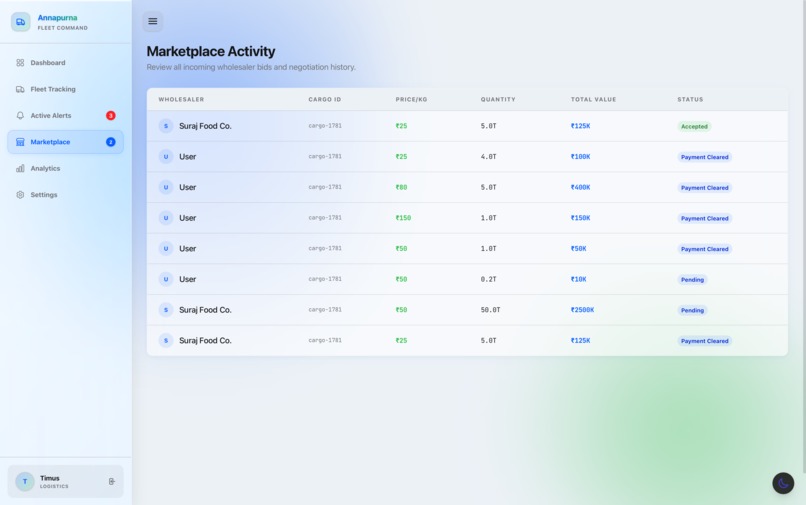Click the U avatar in the ₹150K row
The height and width of the screenshot is (505, 806).
(x=166, y=218)
